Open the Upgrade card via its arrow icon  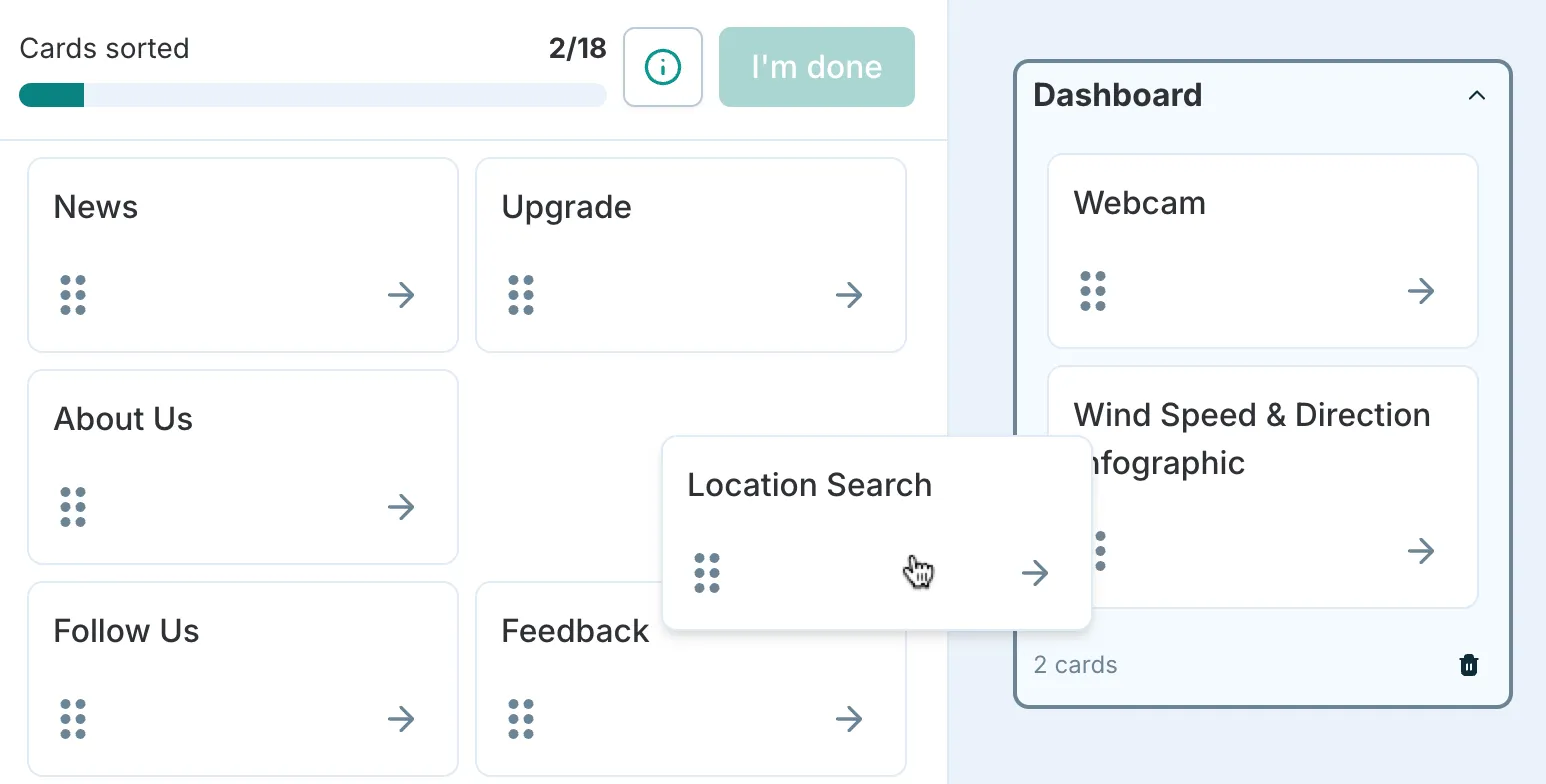(x=848, y=295)
